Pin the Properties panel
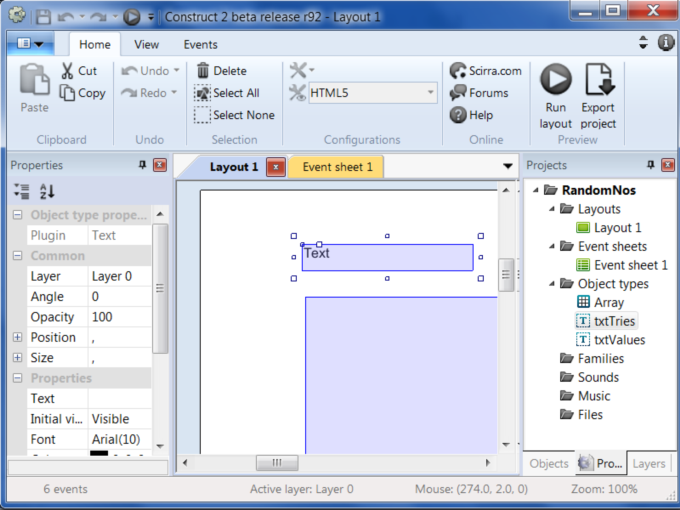 143,165
